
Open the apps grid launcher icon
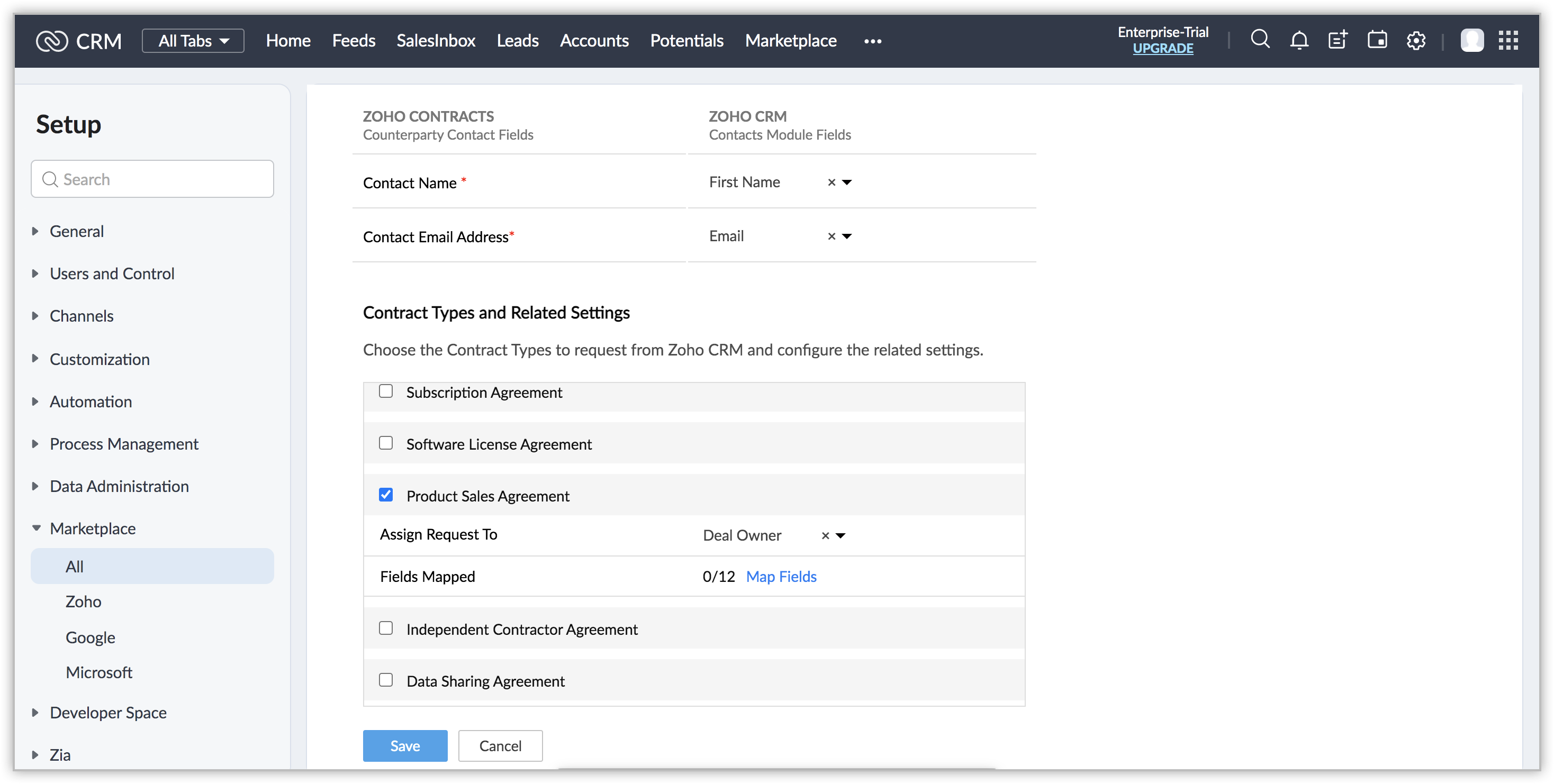pos(1508,40)
